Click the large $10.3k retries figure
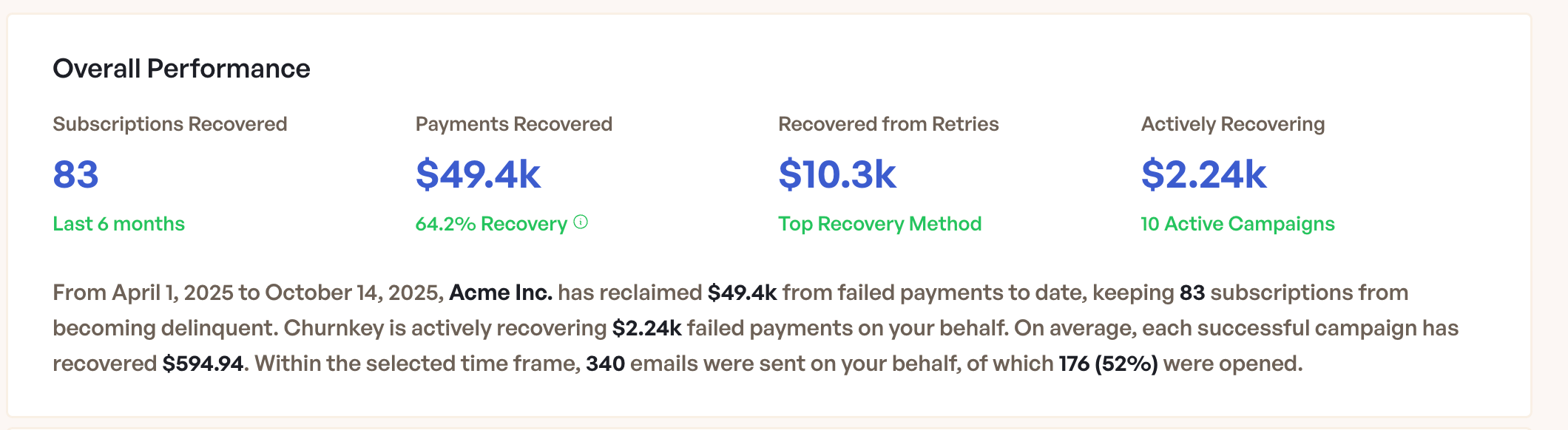Viewport: 1568px width, 430px height. (837, 174)
